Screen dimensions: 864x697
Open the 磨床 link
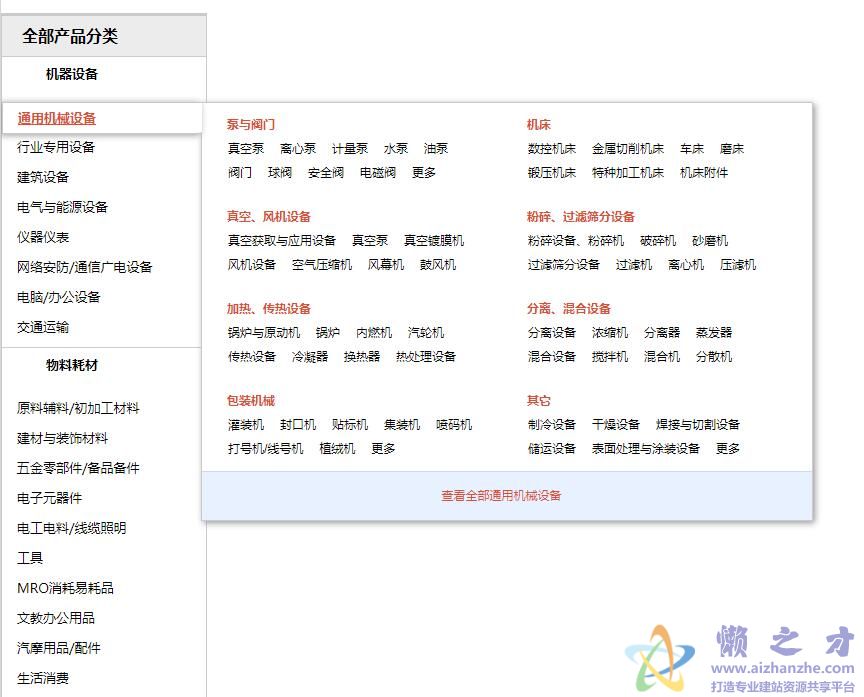point(732,149)
